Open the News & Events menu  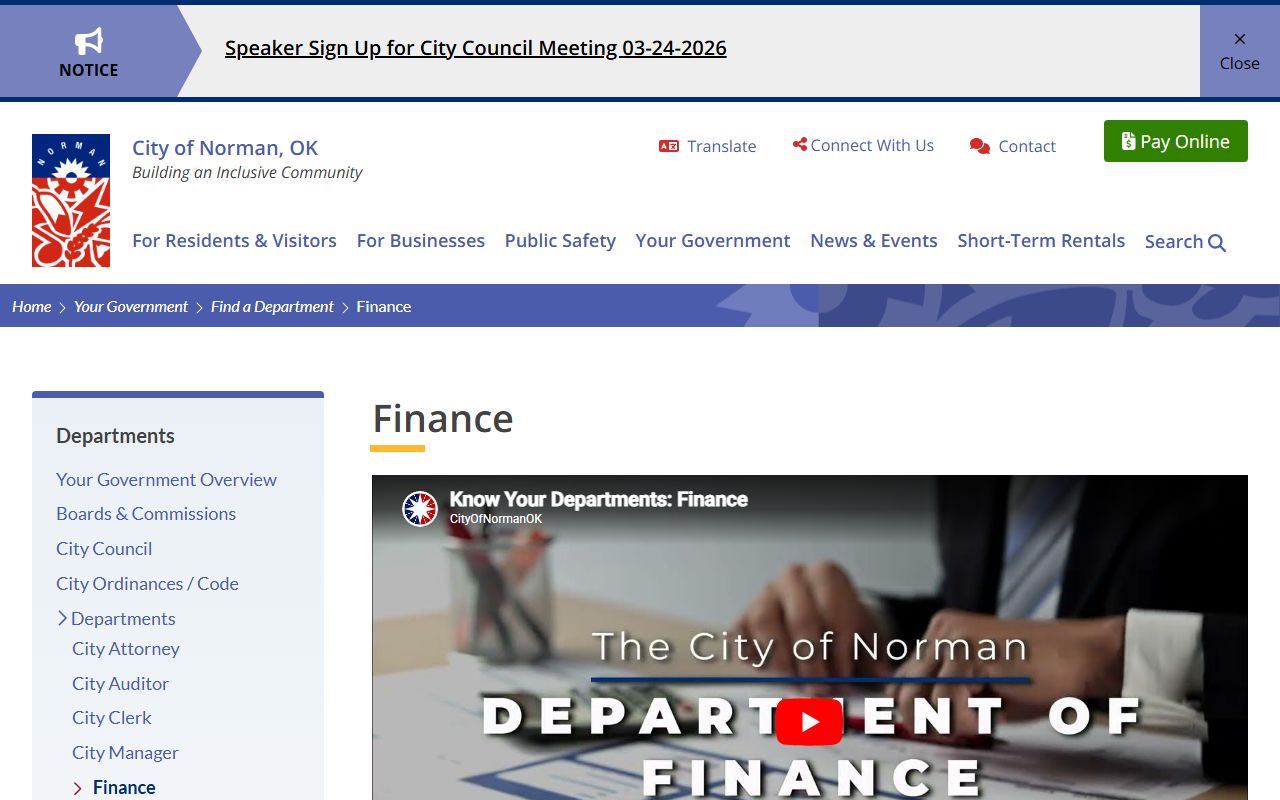click(874, 241)
